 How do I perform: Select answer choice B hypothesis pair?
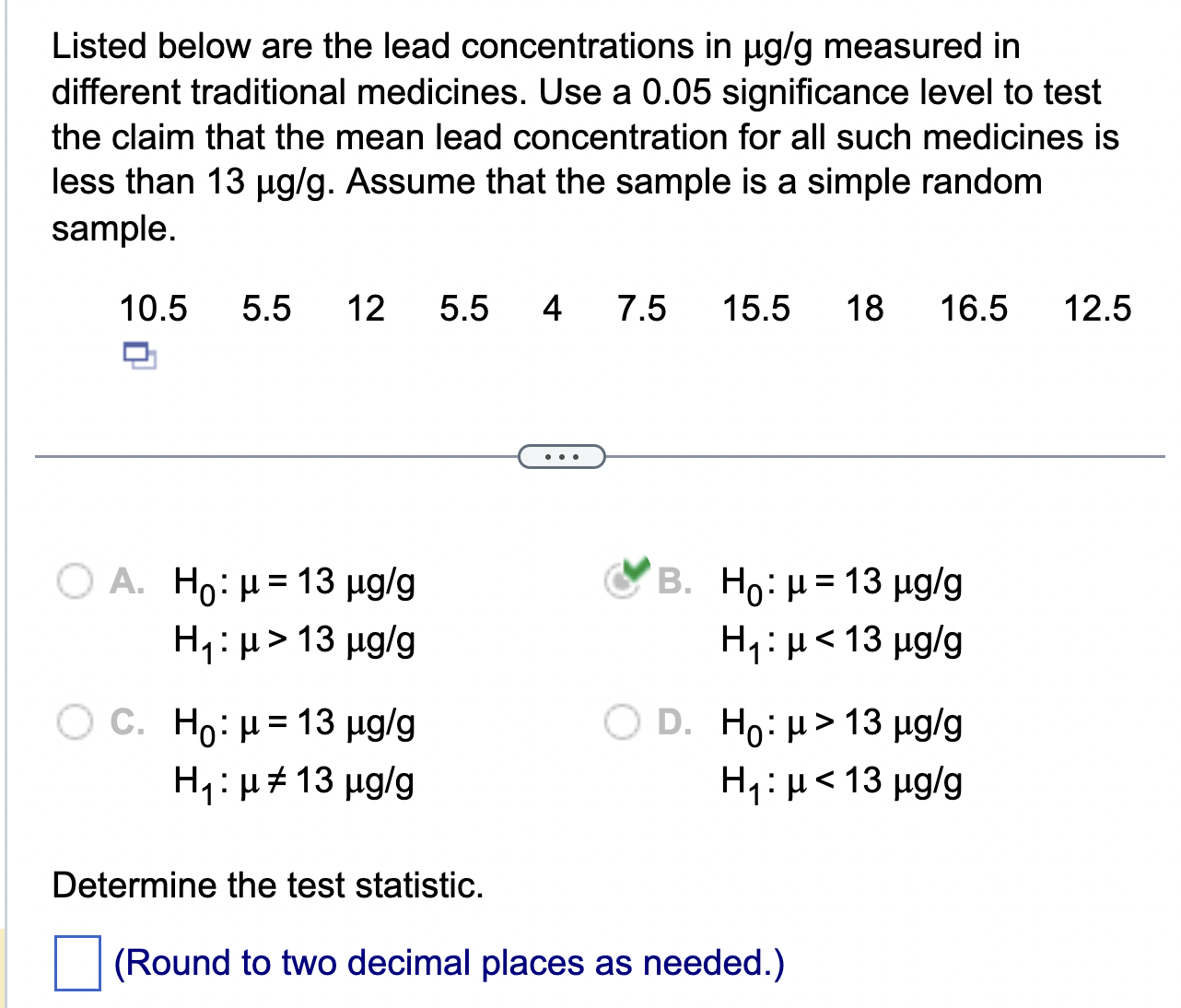click(623, 580)
